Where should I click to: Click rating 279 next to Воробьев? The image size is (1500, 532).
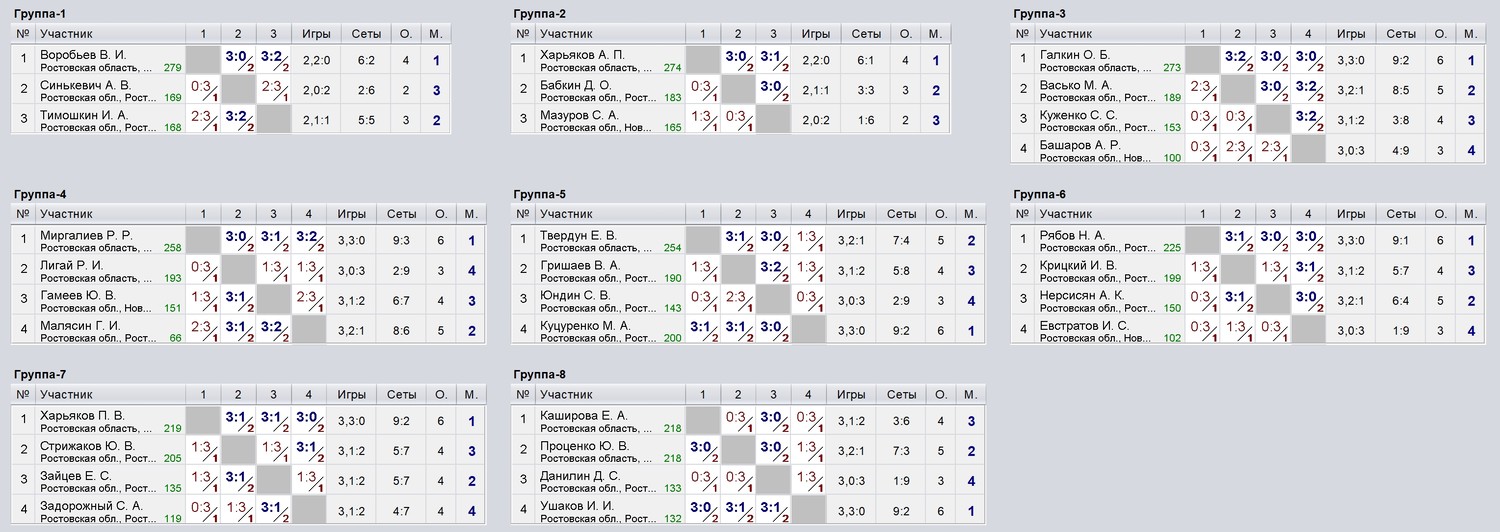[173, 67]
